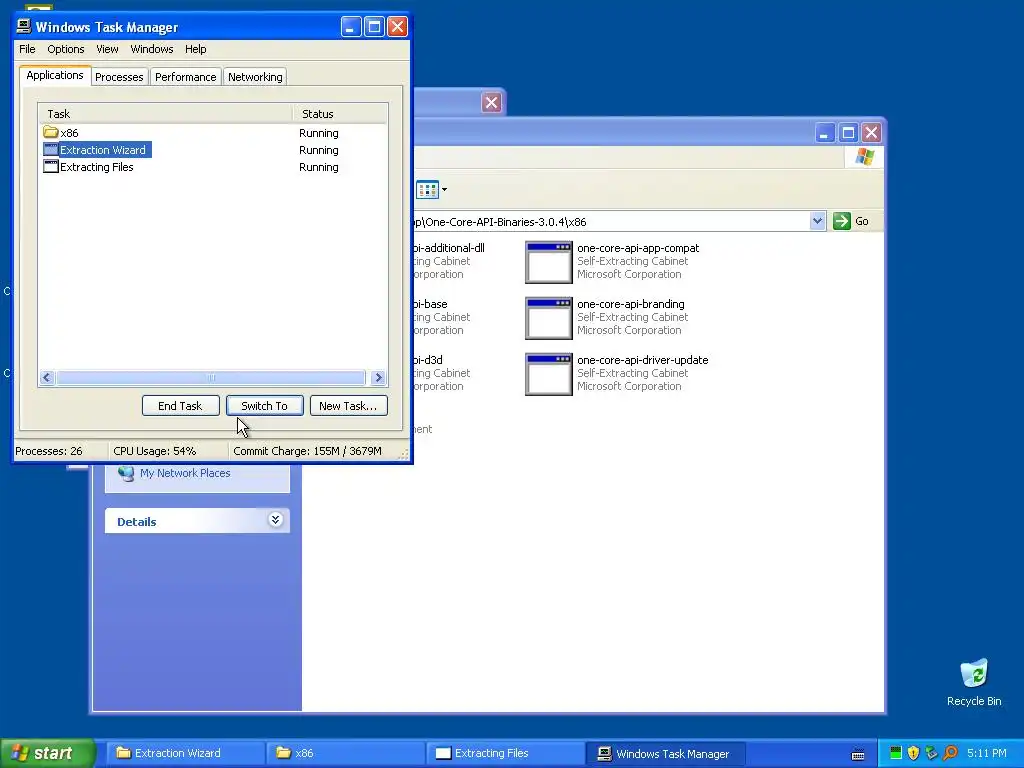This screenshot has height=768, width=1024.
Task: Minimize the x86 Explorer window
Action: (825, 133)
